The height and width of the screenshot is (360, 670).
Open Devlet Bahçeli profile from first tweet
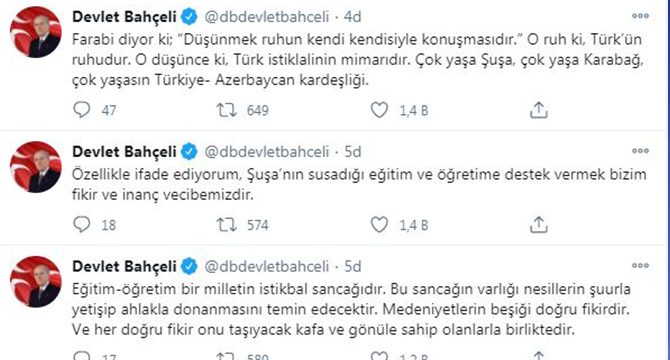(x=124, y=17)
